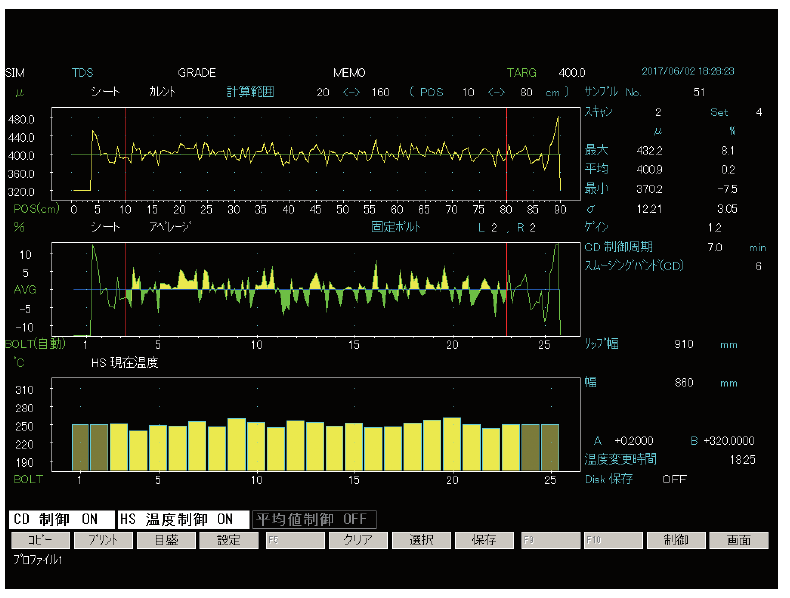Screen dimensions: 790x598
Task: Click the 平均 thickness value 400.9
Action: 649,169
